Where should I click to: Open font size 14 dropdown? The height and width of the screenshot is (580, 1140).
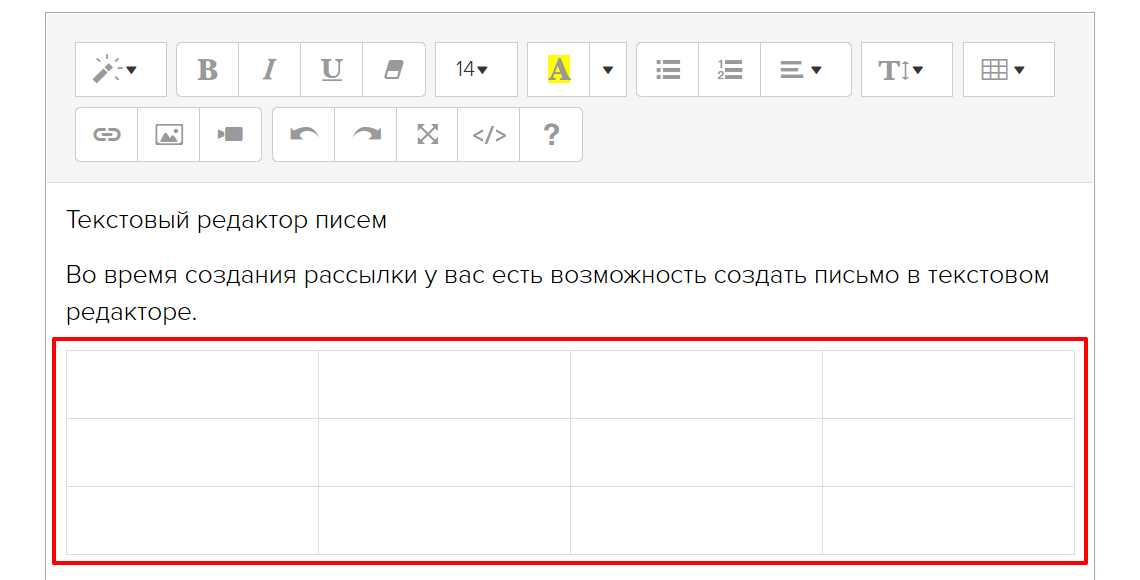tap(476, 70)
